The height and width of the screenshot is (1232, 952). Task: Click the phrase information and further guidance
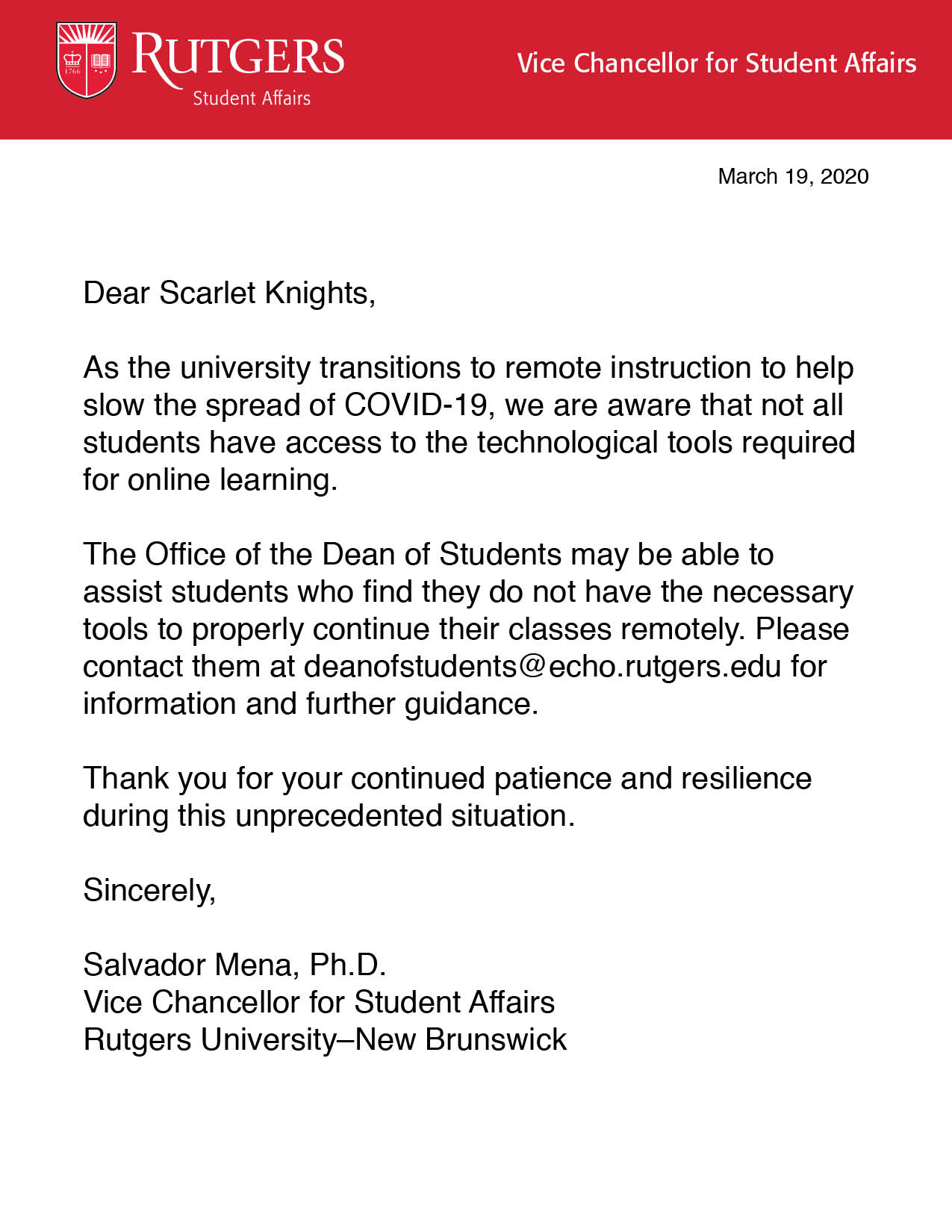coord(311,703)
